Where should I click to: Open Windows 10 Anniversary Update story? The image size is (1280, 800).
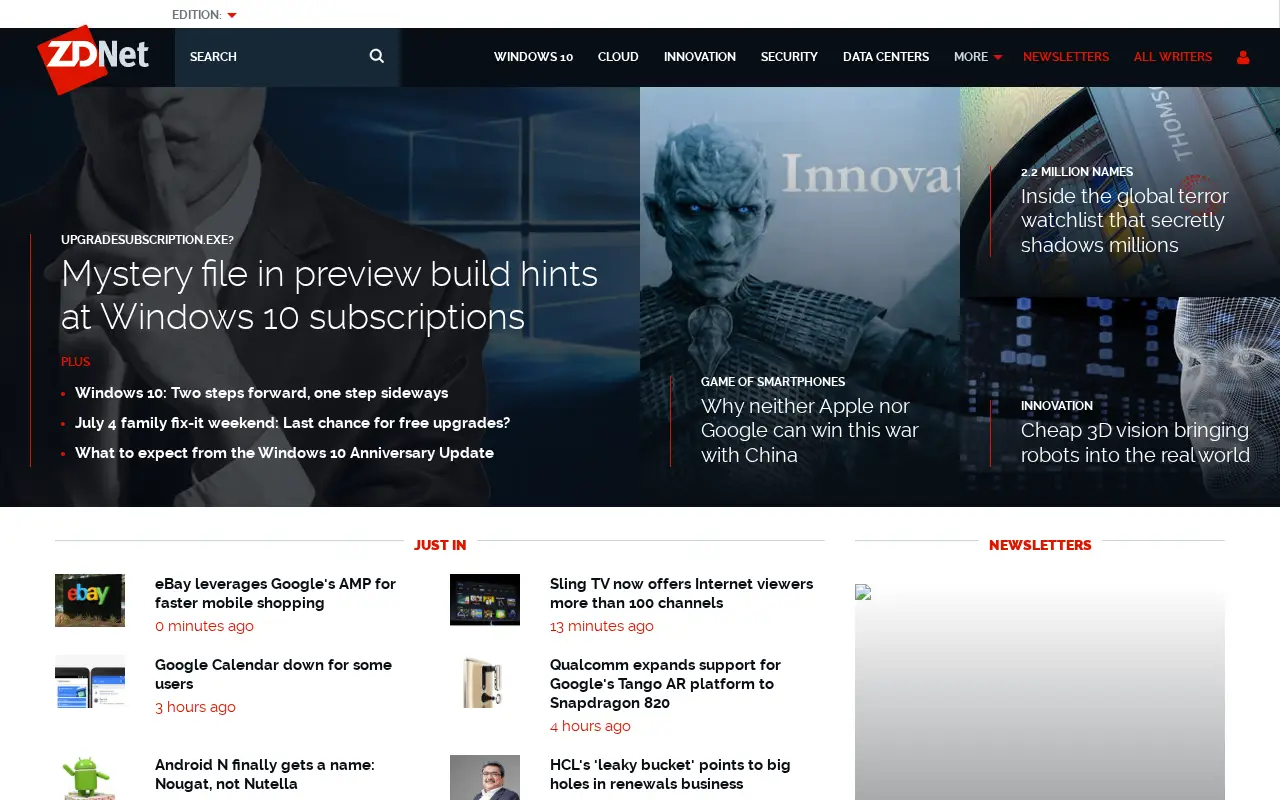click(x=284, y=453)
